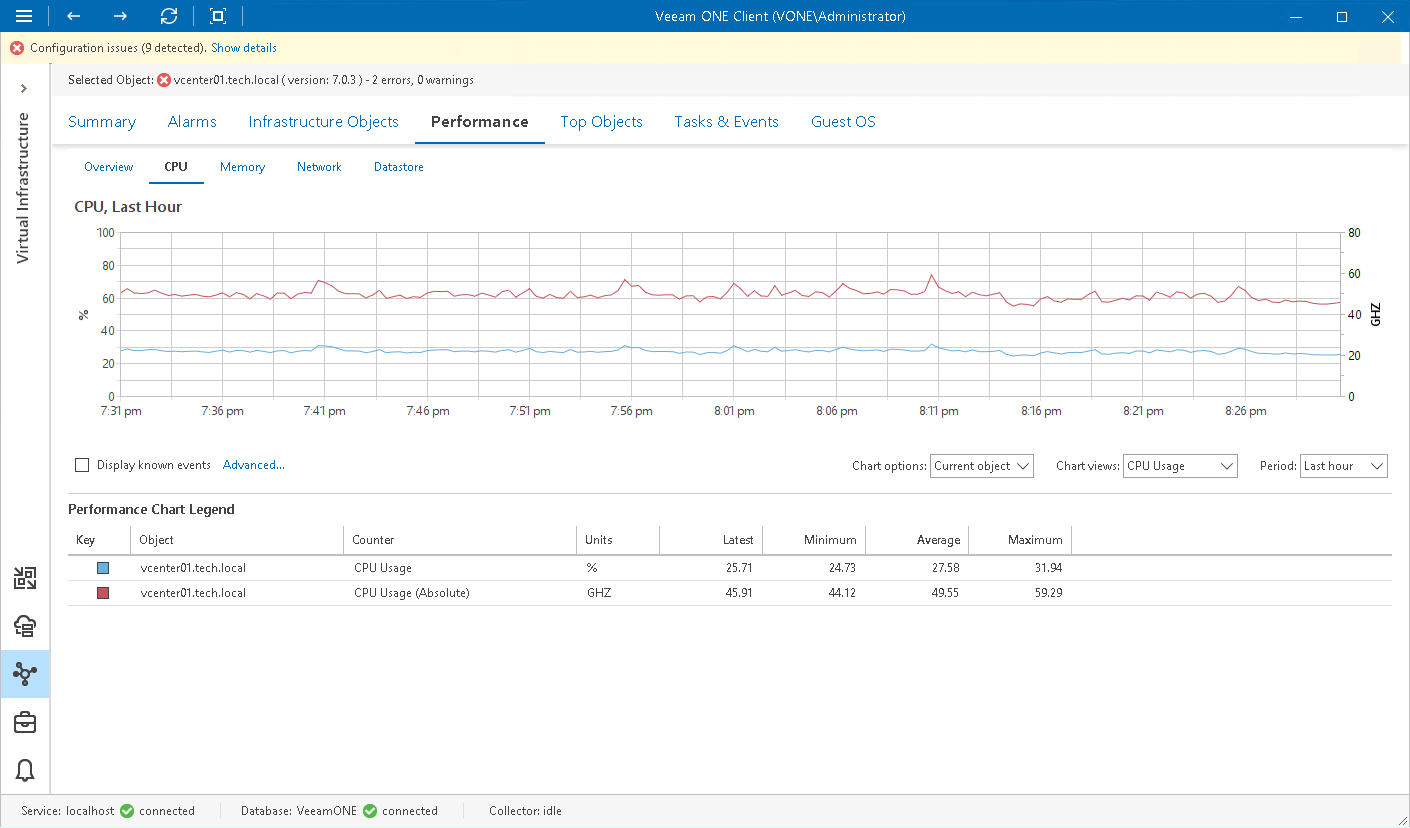Open the Top Objects tab
Screen dimensions: 1410x828
(601, 122)
